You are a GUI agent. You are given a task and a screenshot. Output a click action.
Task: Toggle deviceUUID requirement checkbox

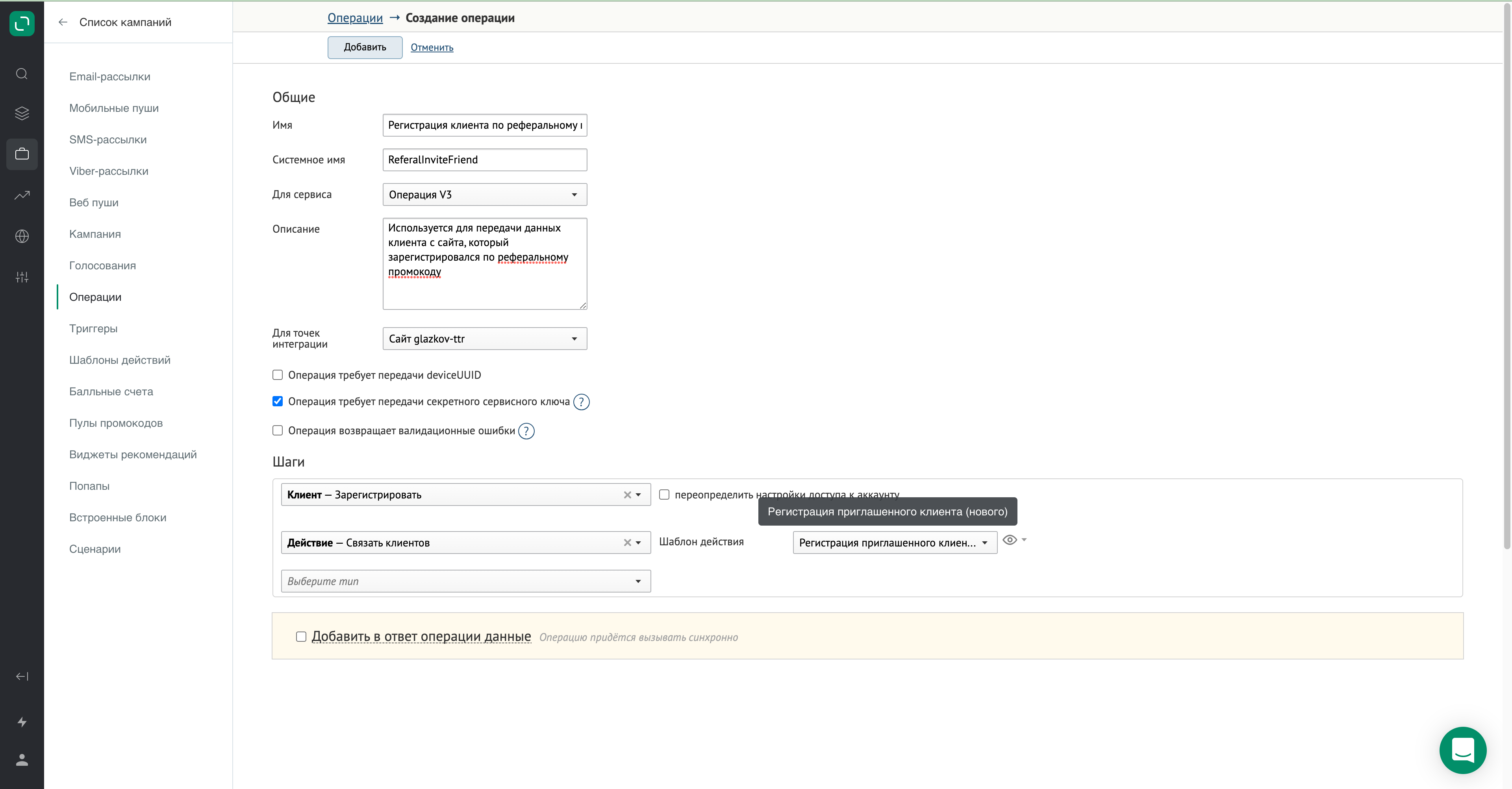[x=278, y=375]
